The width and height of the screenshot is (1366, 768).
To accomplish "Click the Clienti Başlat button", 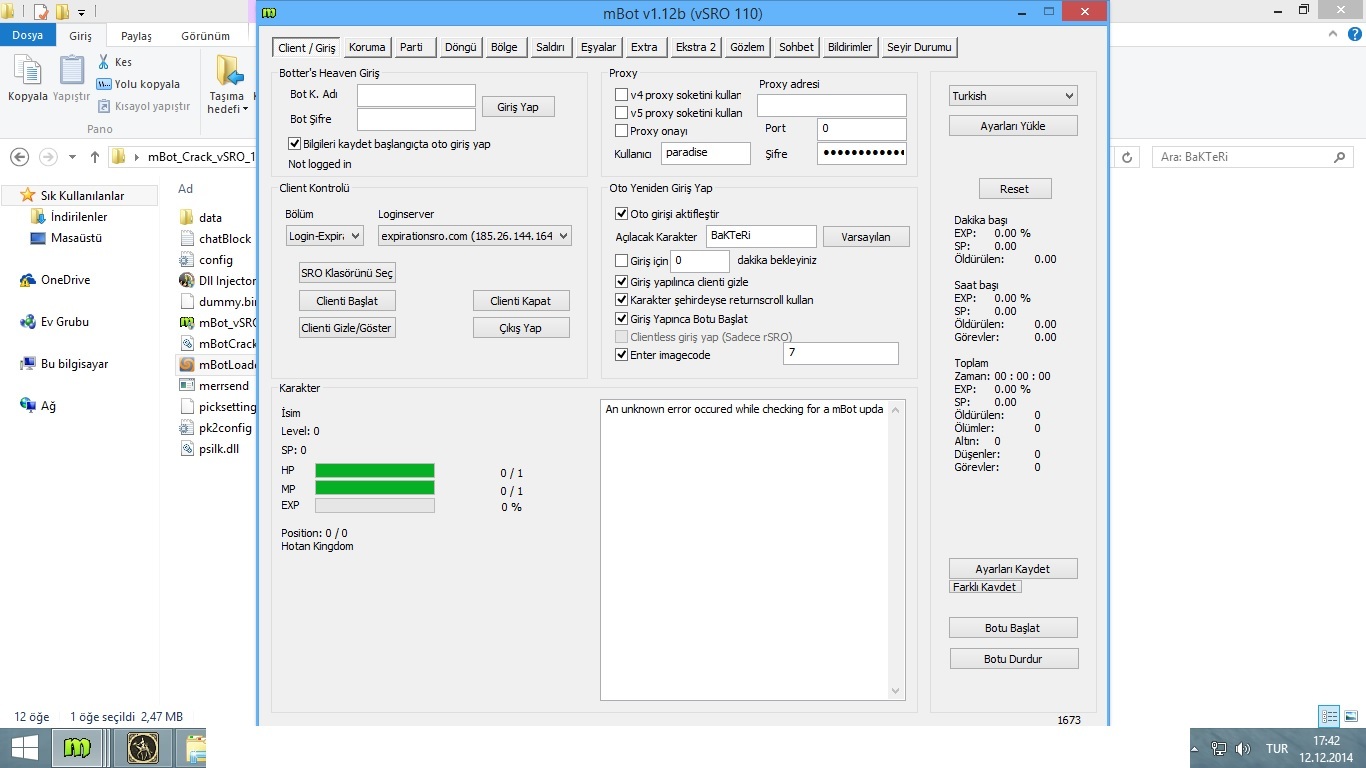I will [347, 300].
